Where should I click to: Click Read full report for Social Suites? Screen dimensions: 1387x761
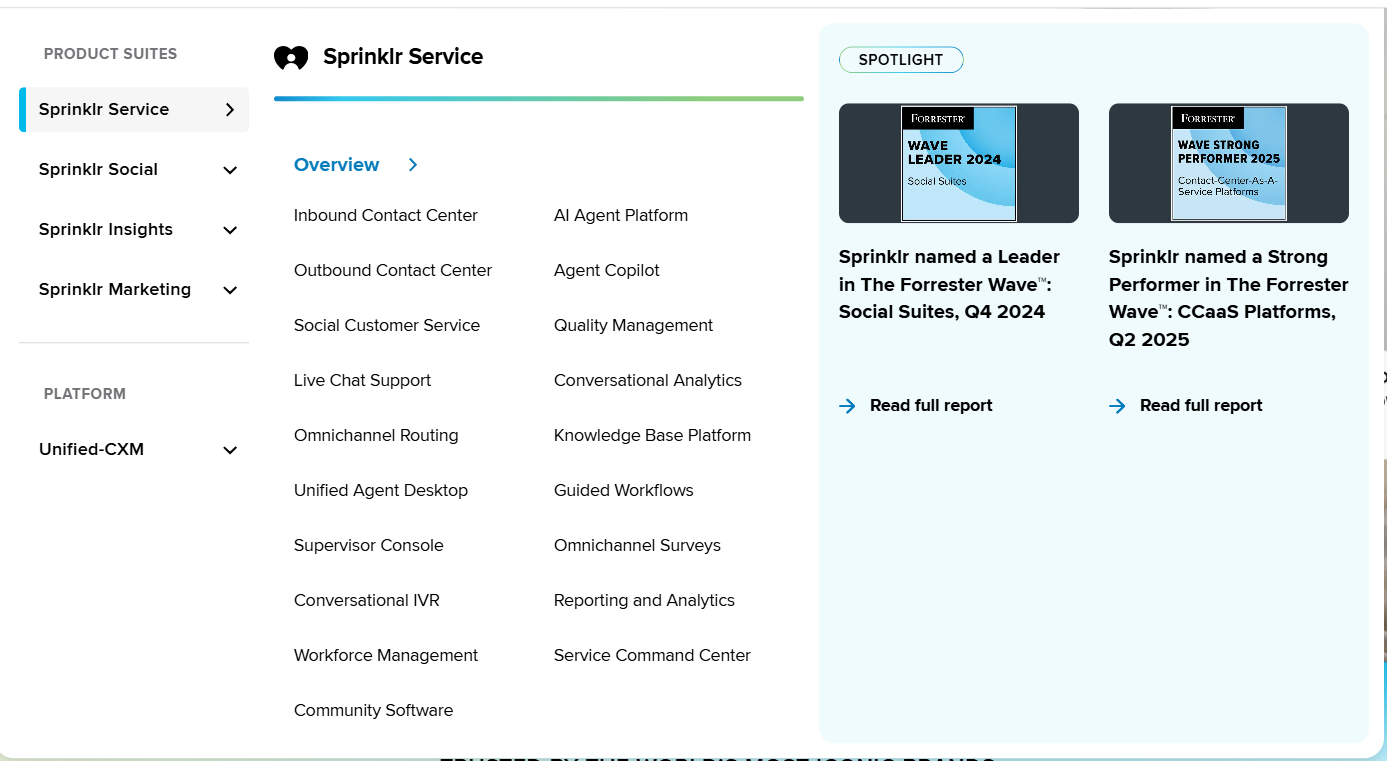[x=930, y=405]
